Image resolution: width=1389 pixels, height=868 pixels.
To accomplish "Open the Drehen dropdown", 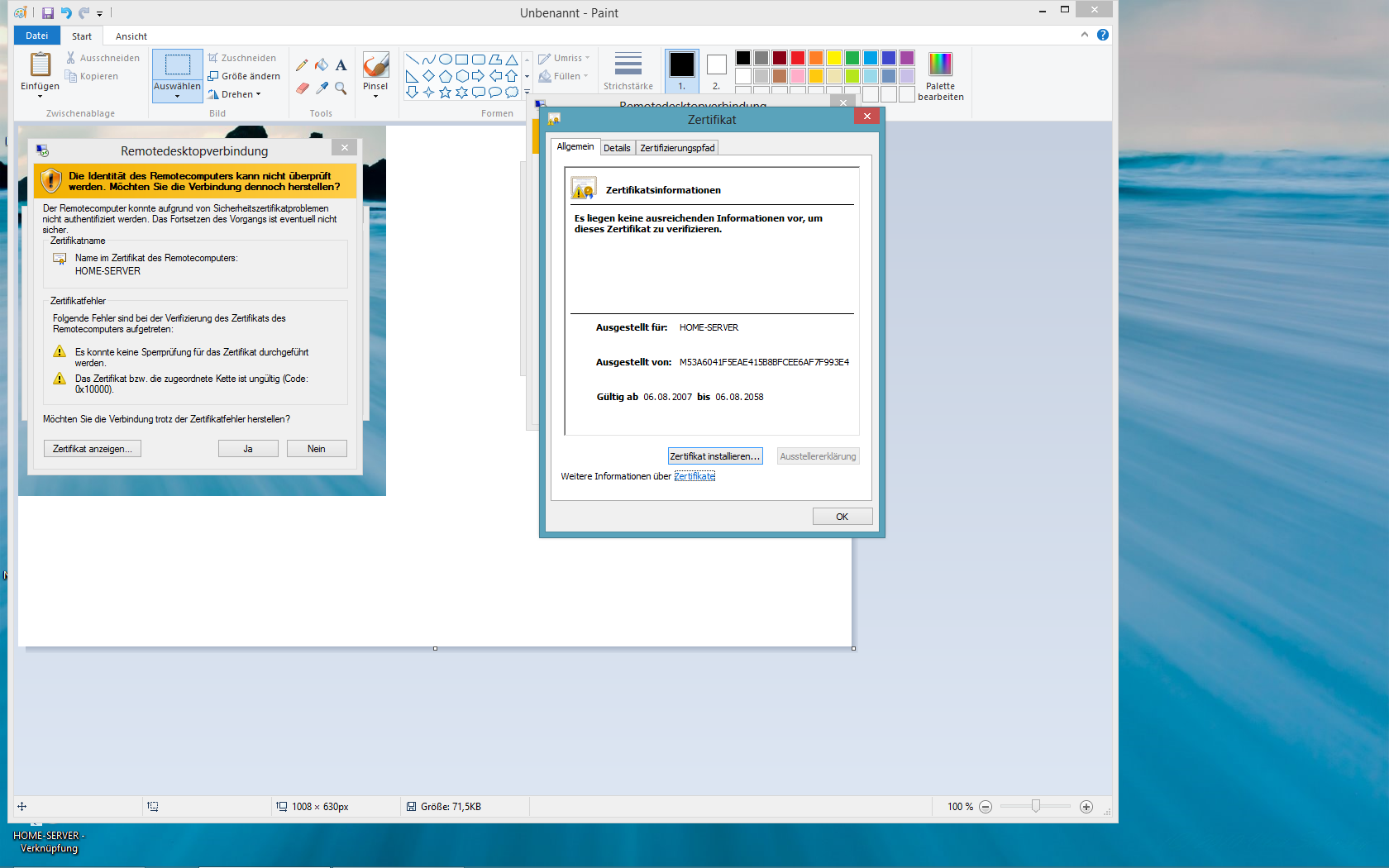I will [x=236, y=94].
